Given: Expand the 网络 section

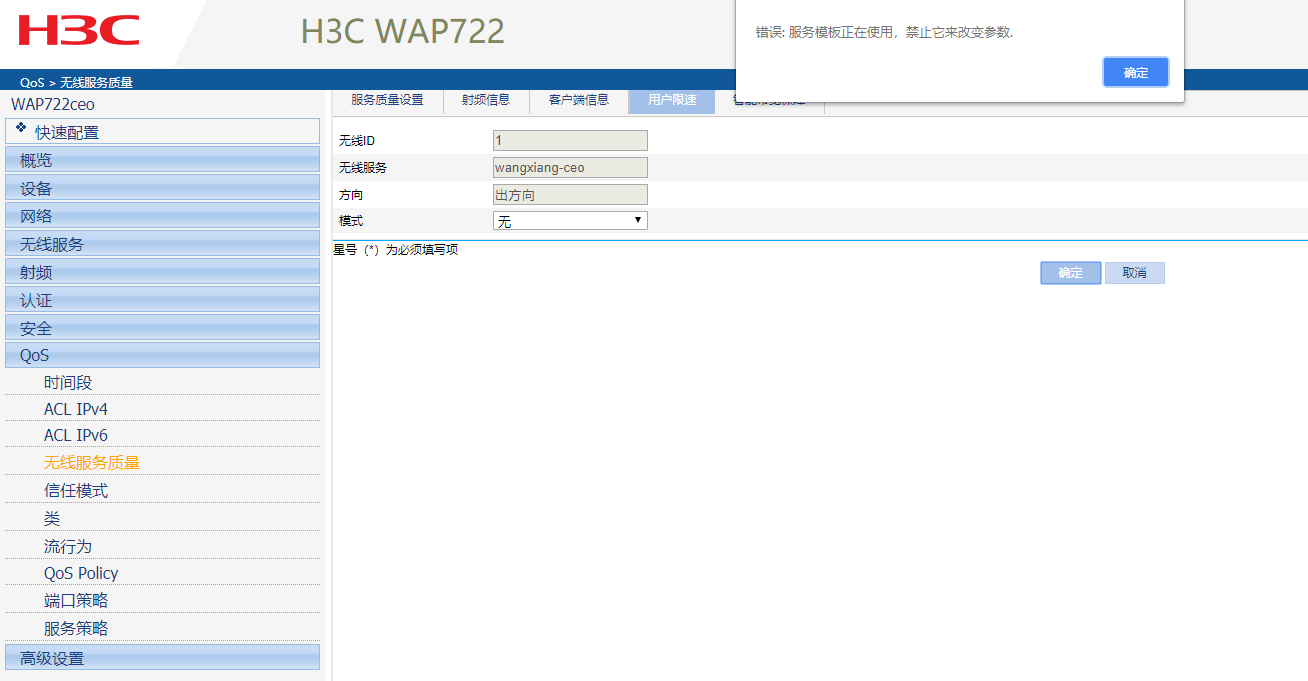Looking at the screenshot, I should click(x=163, y=215).
